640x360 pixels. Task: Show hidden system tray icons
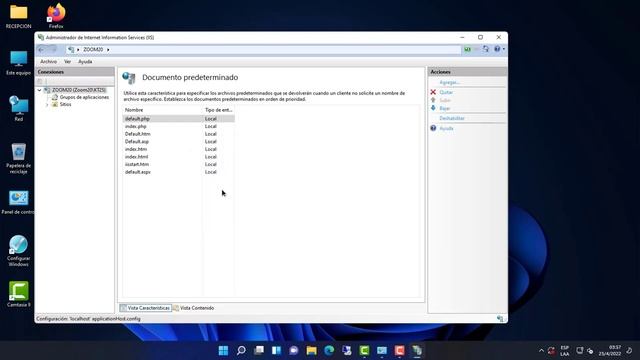541,351
